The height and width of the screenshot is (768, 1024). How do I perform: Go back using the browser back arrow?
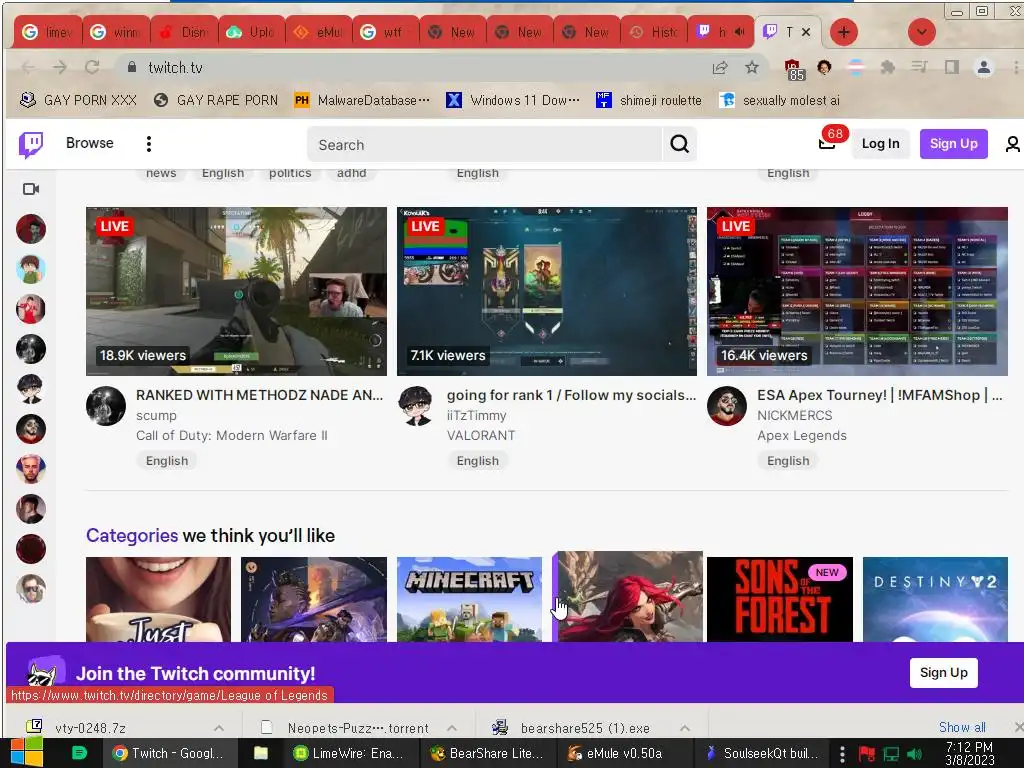click(28, 67)
